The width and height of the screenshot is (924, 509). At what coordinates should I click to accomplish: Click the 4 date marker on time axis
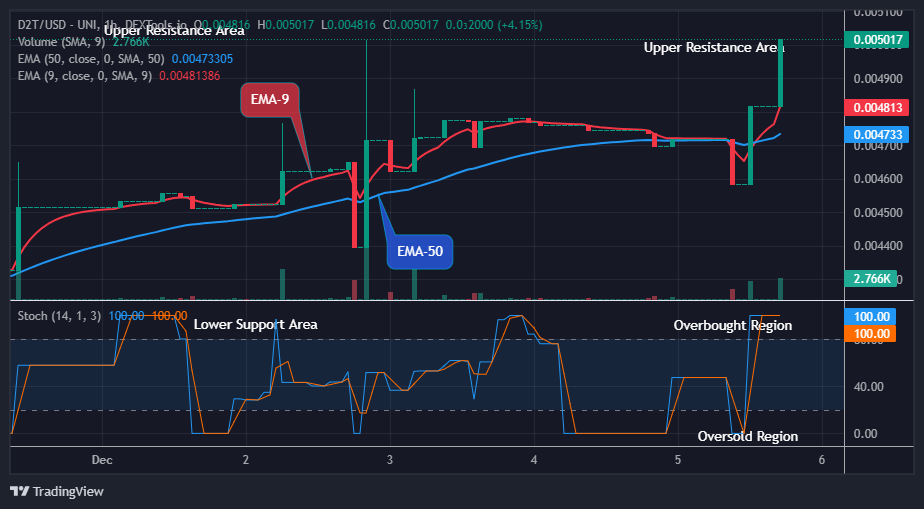[x=534, y=459]
